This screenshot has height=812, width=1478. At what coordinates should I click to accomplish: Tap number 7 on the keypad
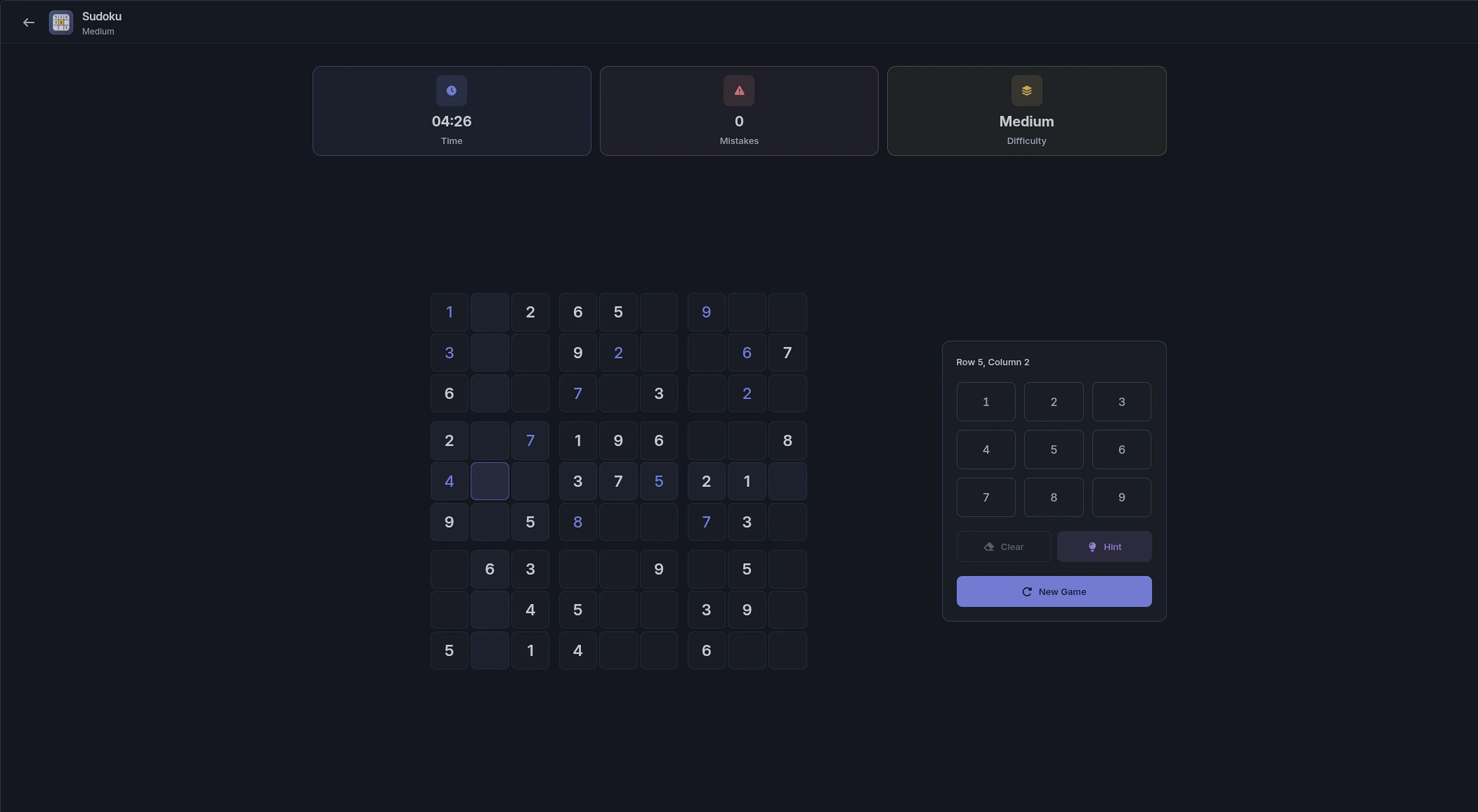click(x=986, y=497)
